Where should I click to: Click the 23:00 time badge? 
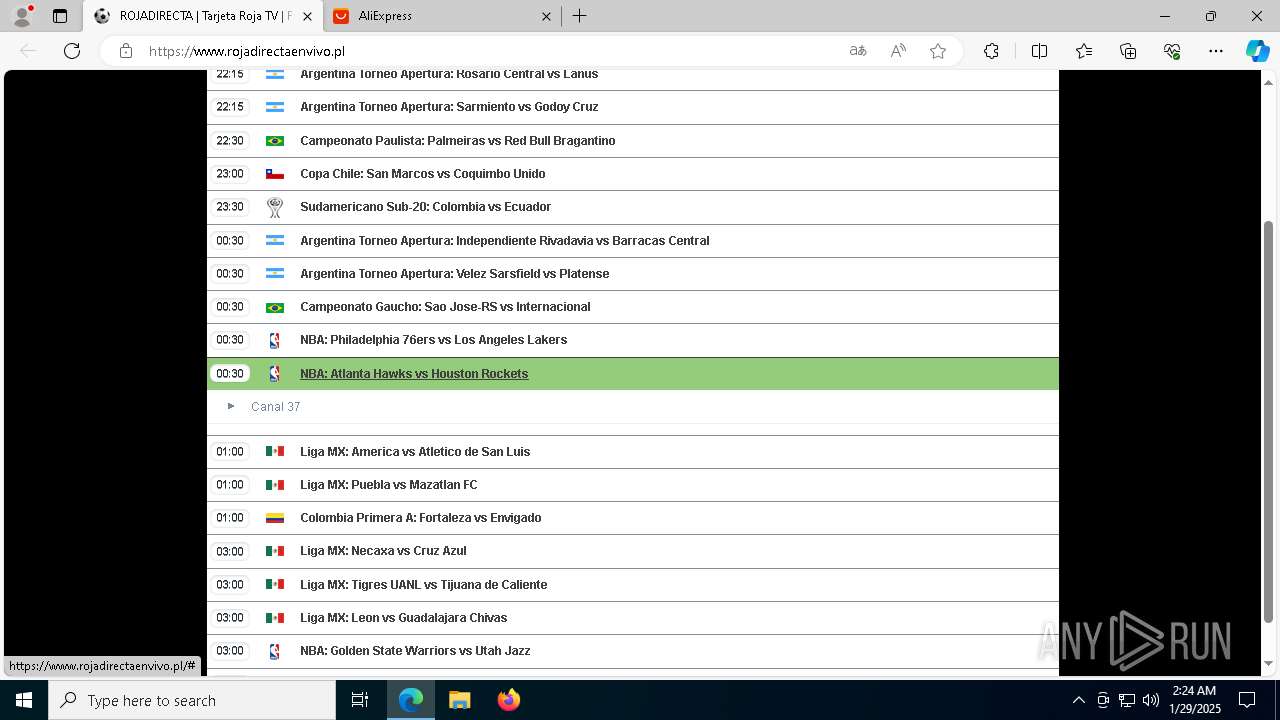[x=230, y=174]
